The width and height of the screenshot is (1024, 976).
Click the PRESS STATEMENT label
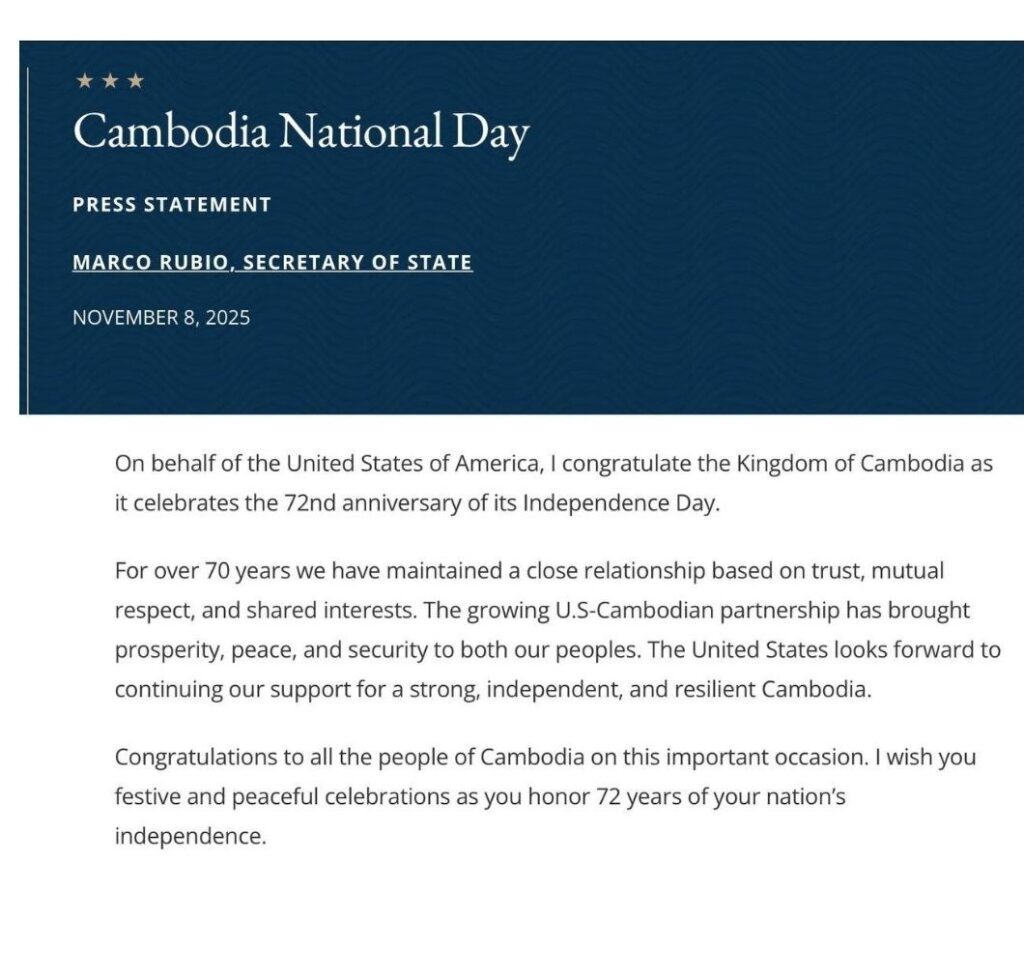coord(172,205)
